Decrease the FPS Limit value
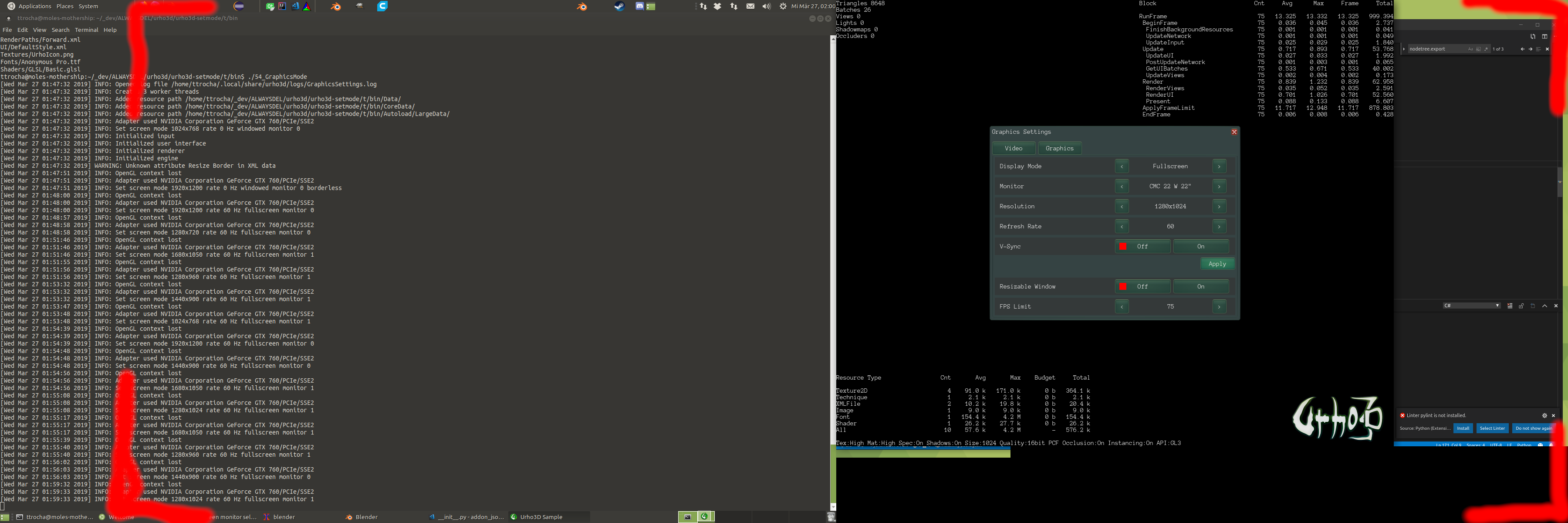The height and width of the screenshot is (523, 1568). point(1122,306)
